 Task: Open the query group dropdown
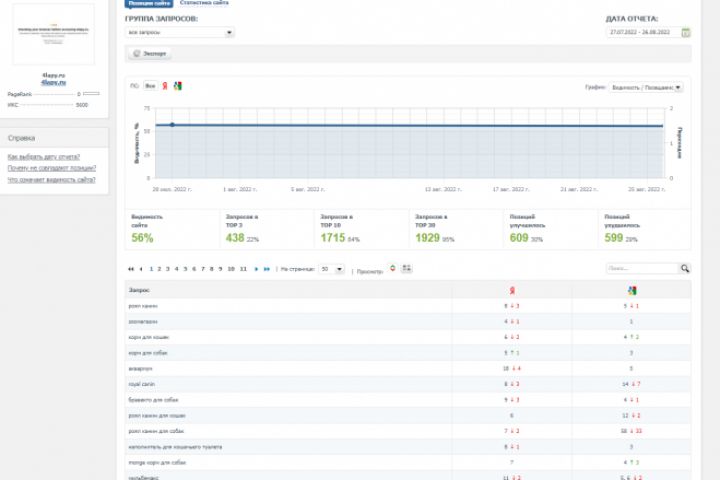pos(180,33)
